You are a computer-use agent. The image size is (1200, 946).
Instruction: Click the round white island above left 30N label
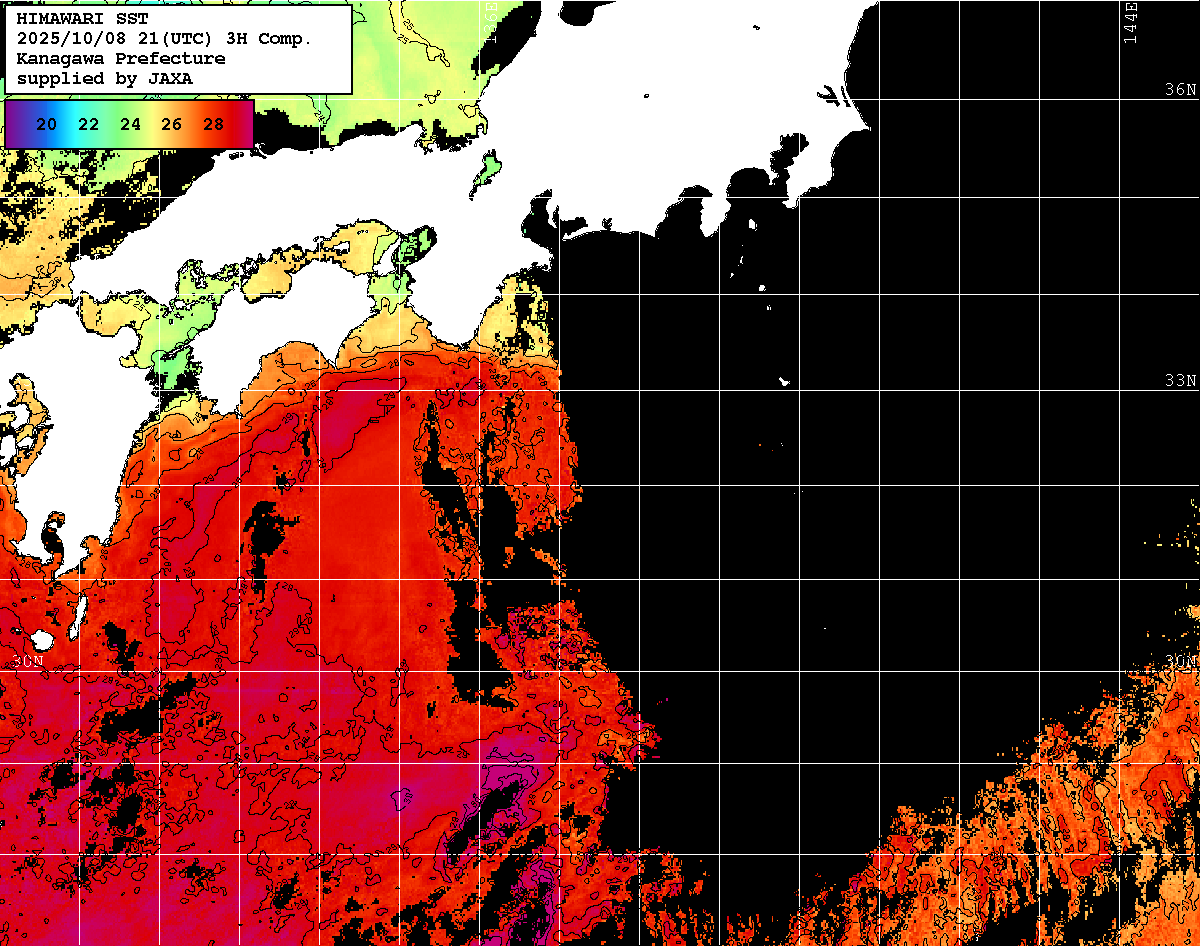[42, 639]
